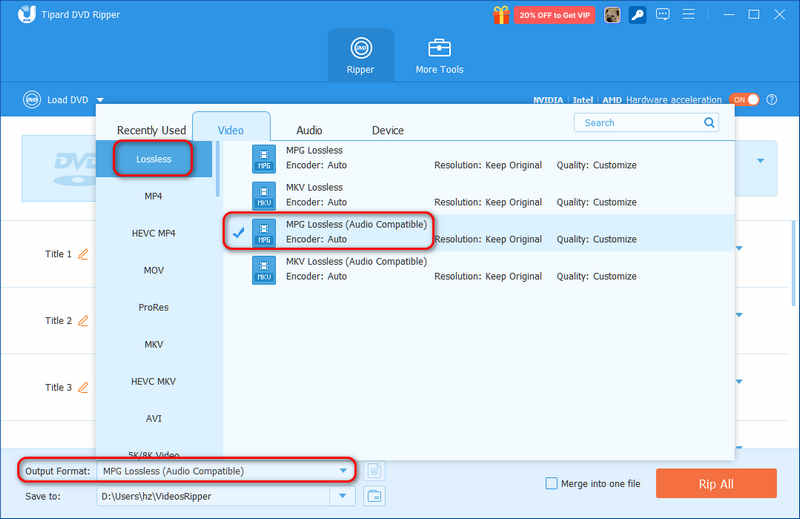
Task: Click MPG Lossless (Audio Compatible) format icon
Action: click(x=264, y=233)
